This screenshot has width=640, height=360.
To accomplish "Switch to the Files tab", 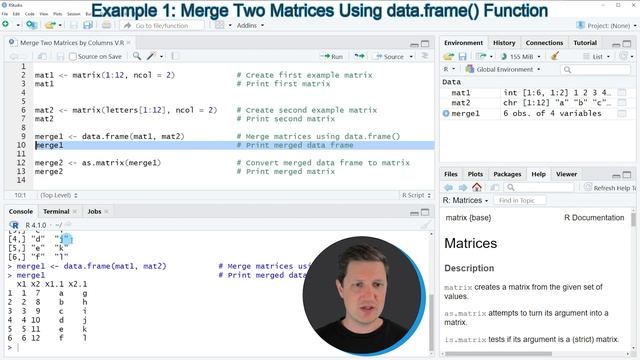I will click(451, 174).
